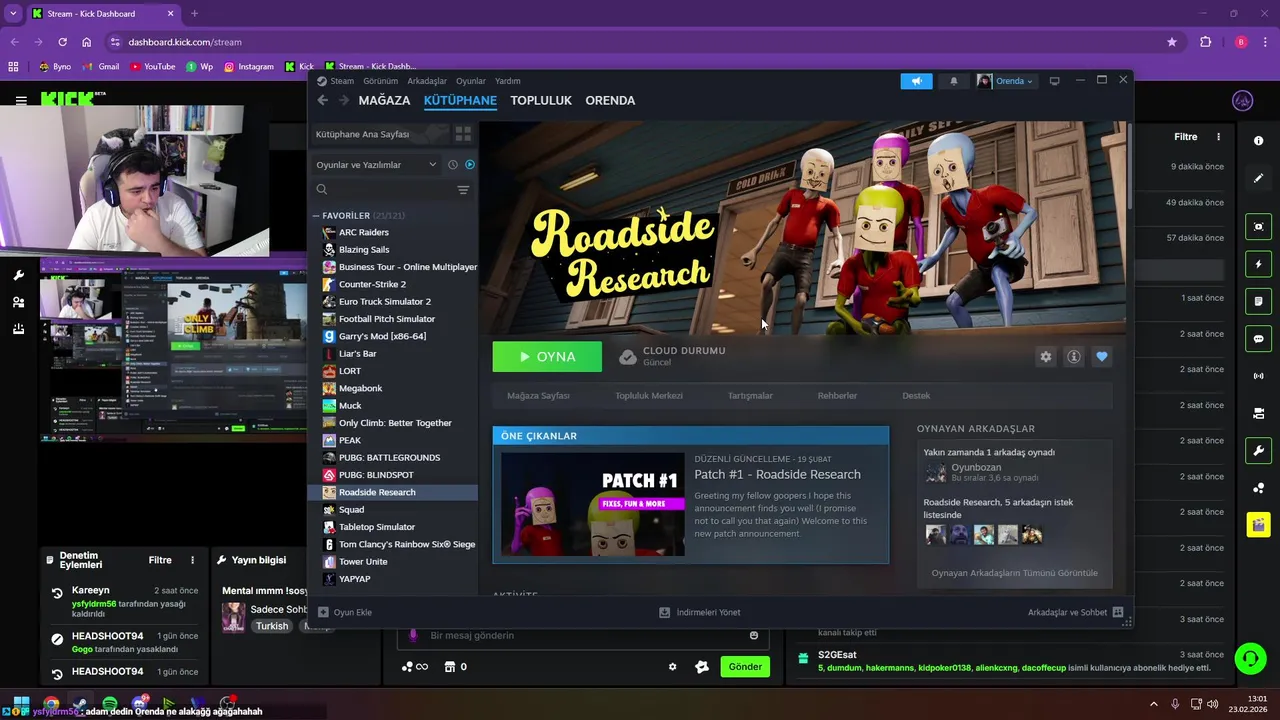Toggle stream preview widget in Kick sidebar

coord(1258,227)
